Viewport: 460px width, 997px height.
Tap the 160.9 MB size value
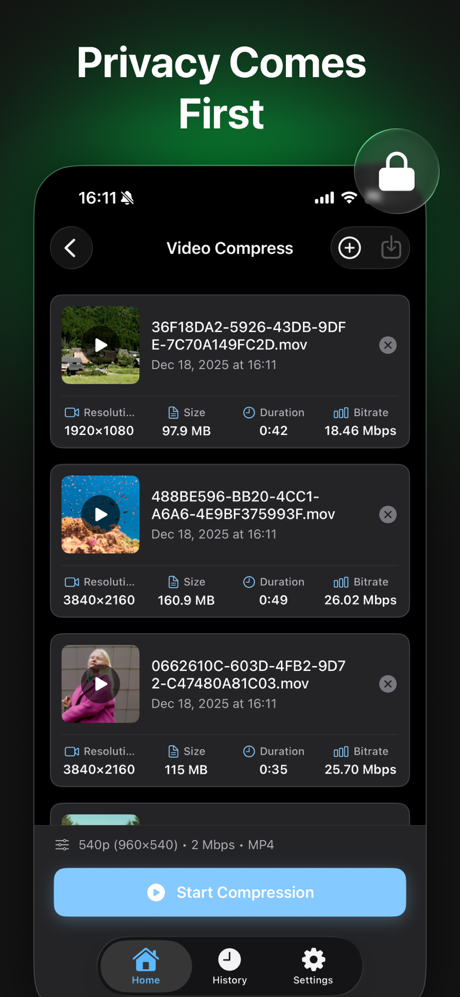tap(186, 600)
